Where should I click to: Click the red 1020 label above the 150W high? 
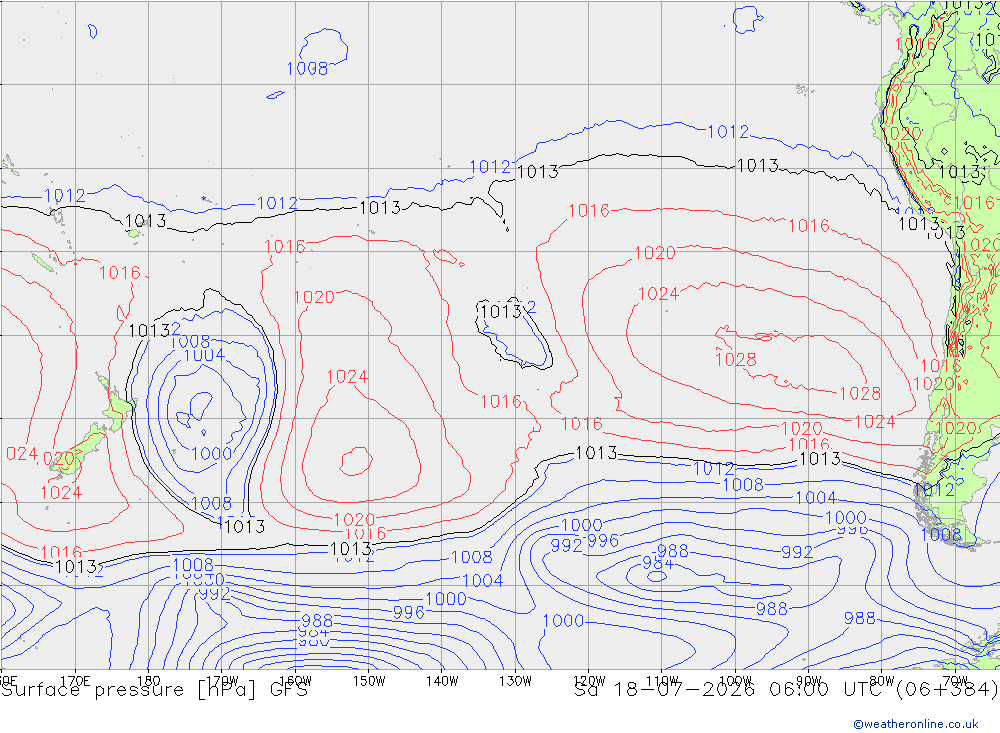(x=314, y=297)
